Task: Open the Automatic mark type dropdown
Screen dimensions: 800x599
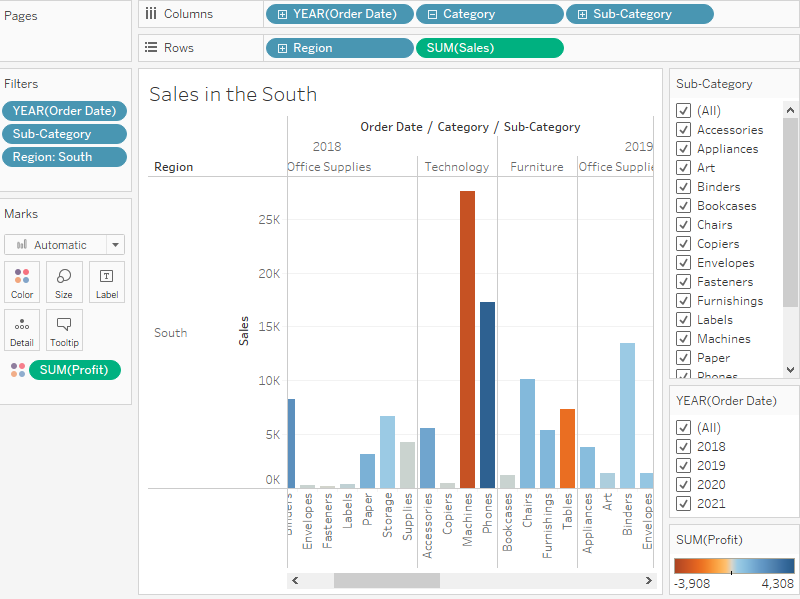Action: pyautogui.click(x=116, y=245)
